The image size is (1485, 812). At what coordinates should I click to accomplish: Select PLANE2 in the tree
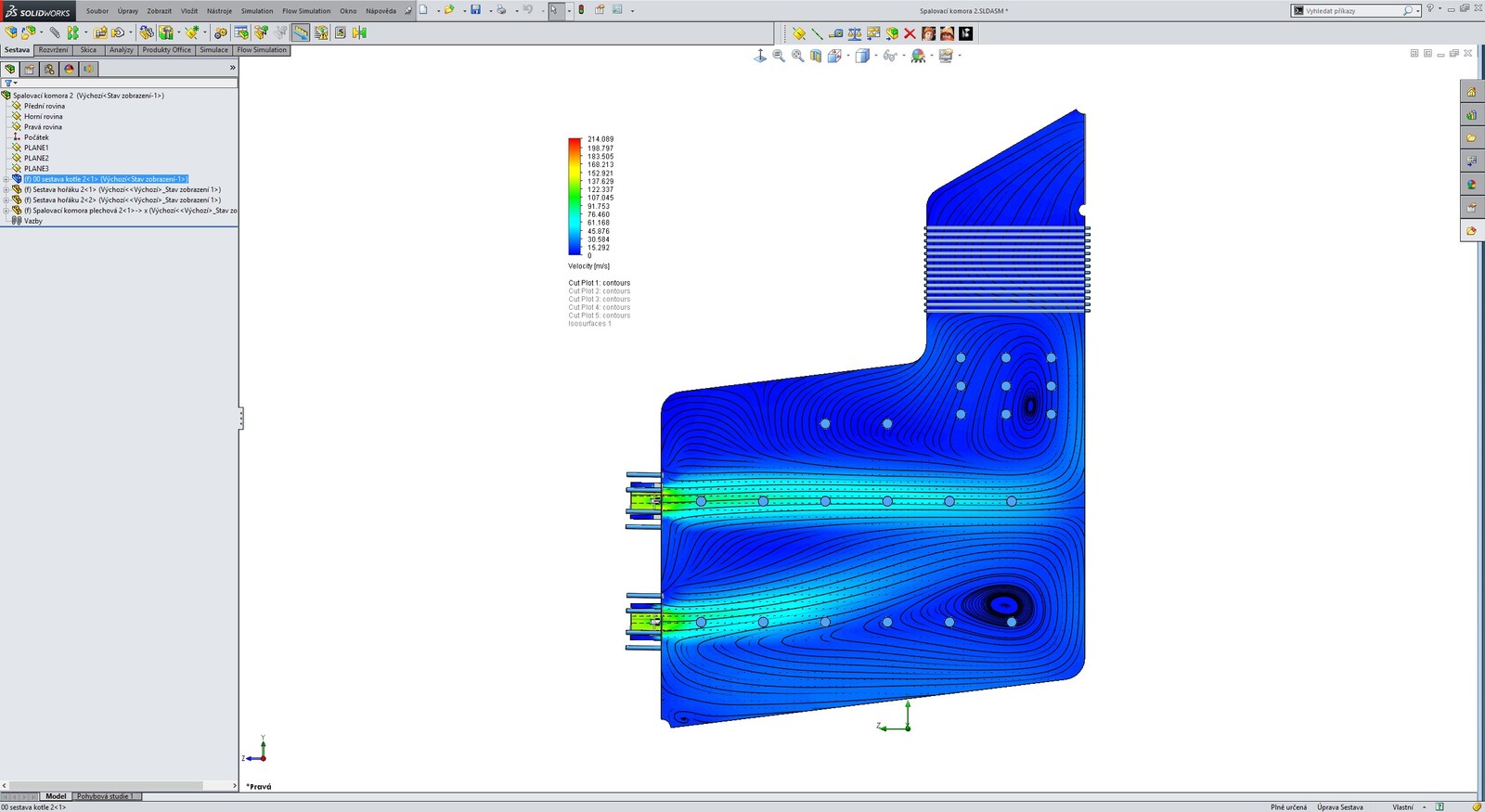click(x=36, y=158)
